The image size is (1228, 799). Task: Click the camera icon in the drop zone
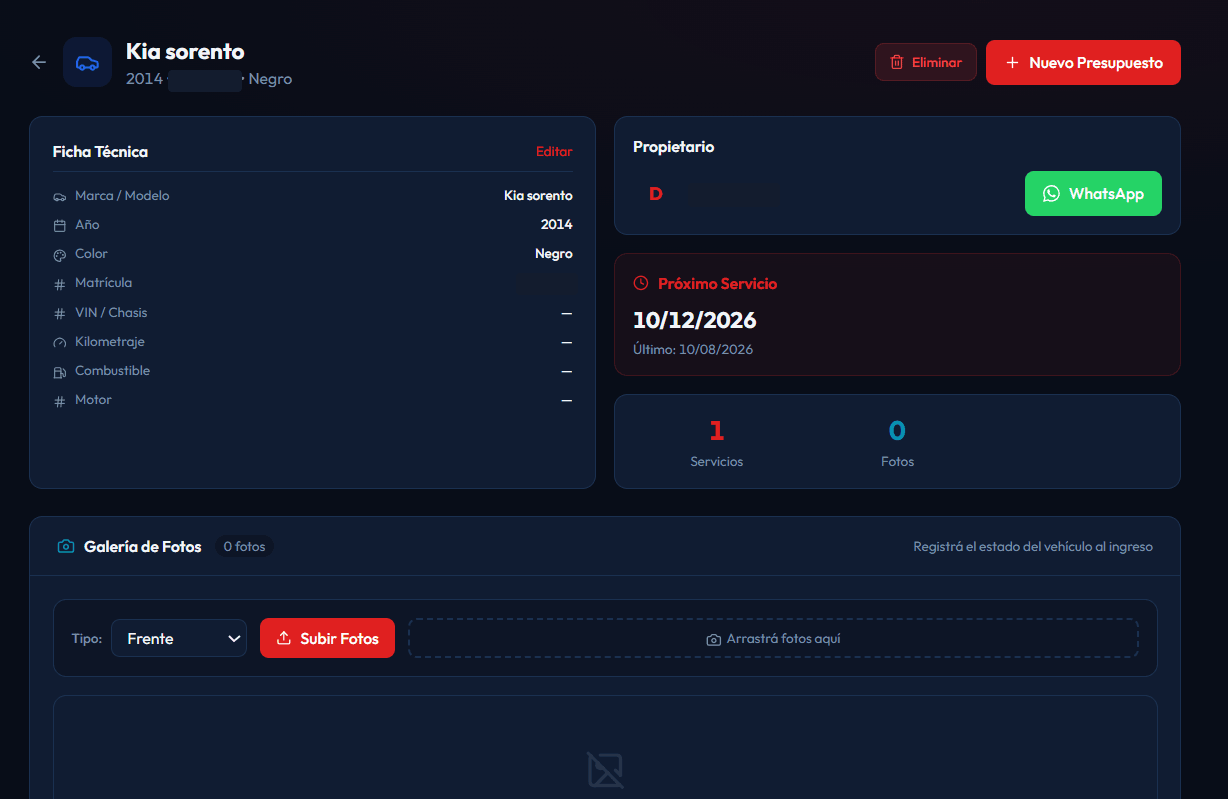714,639
